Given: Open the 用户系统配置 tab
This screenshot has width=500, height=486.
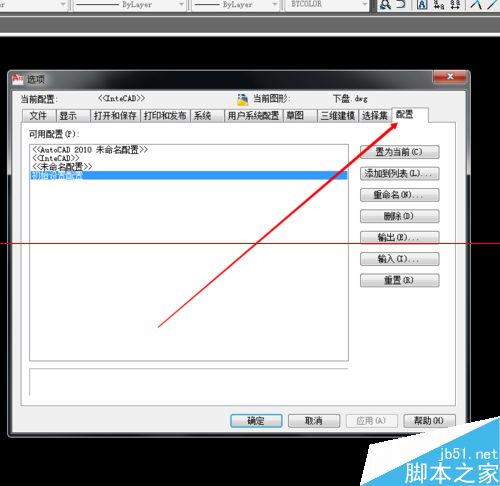Looking at the screenshot, I should click(x=254, y=116).
